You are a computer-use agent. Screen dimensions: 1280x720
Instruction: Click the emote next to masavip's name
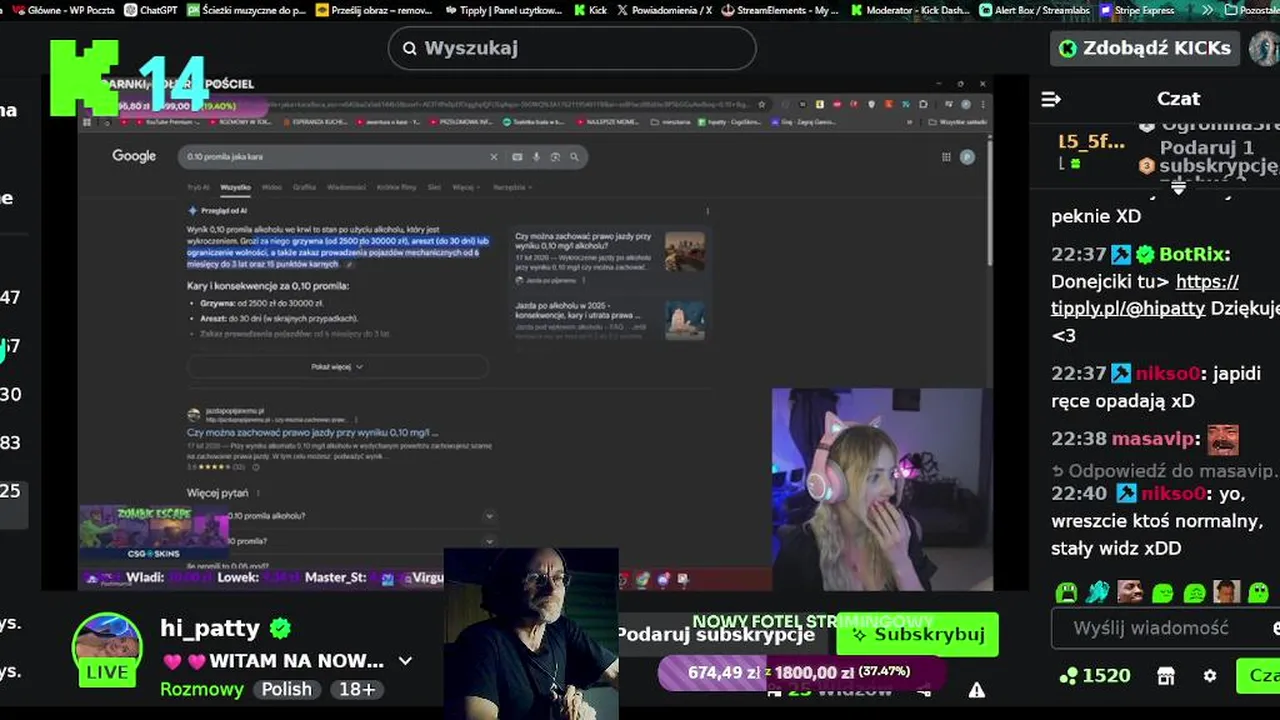1223,439
